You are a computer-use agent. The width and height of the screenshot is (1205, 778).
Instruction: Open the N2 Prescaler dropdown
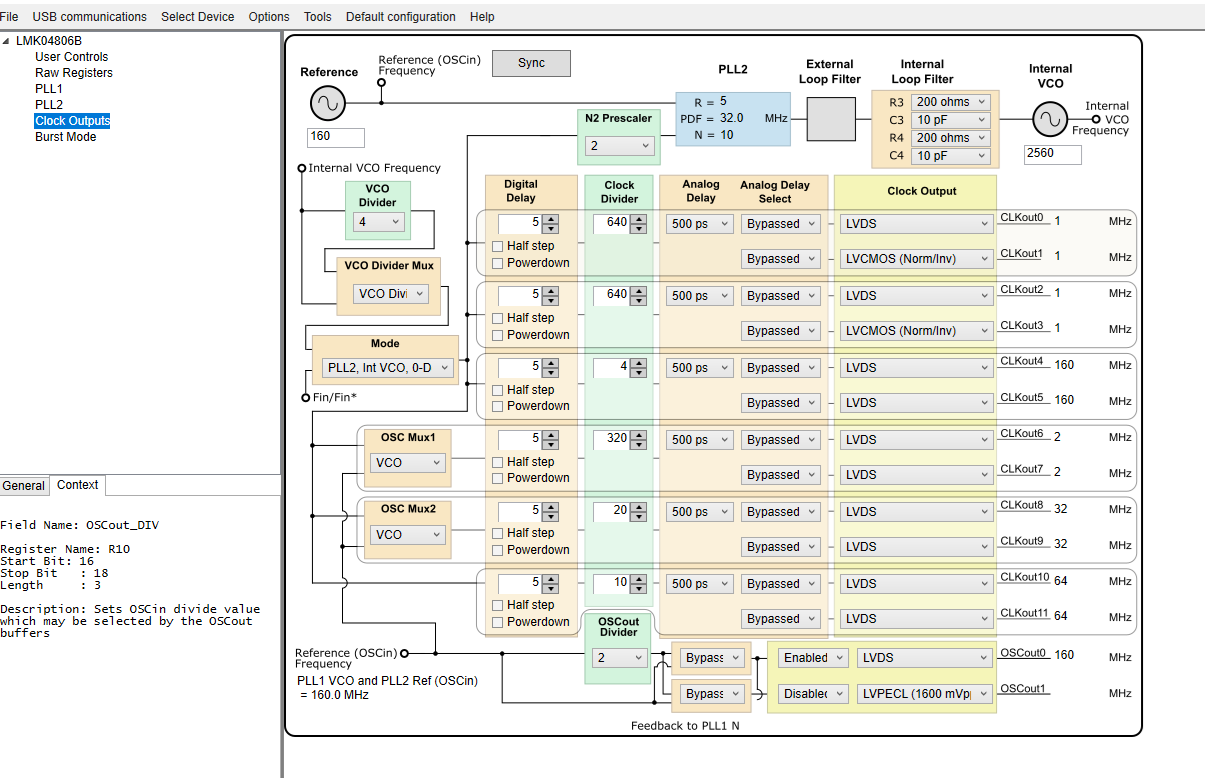point(619,146)
